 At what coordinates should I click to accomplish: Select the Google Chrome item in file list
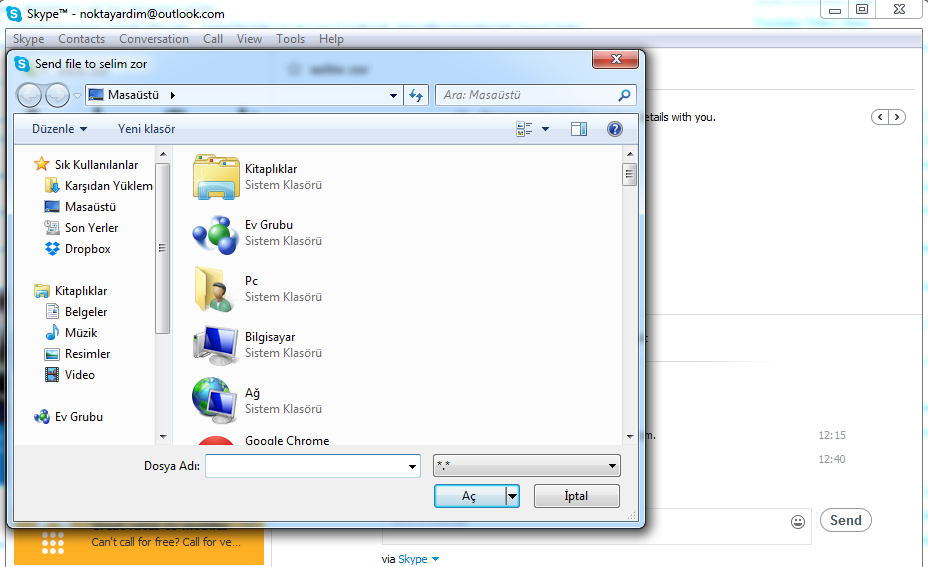(287, 440)
